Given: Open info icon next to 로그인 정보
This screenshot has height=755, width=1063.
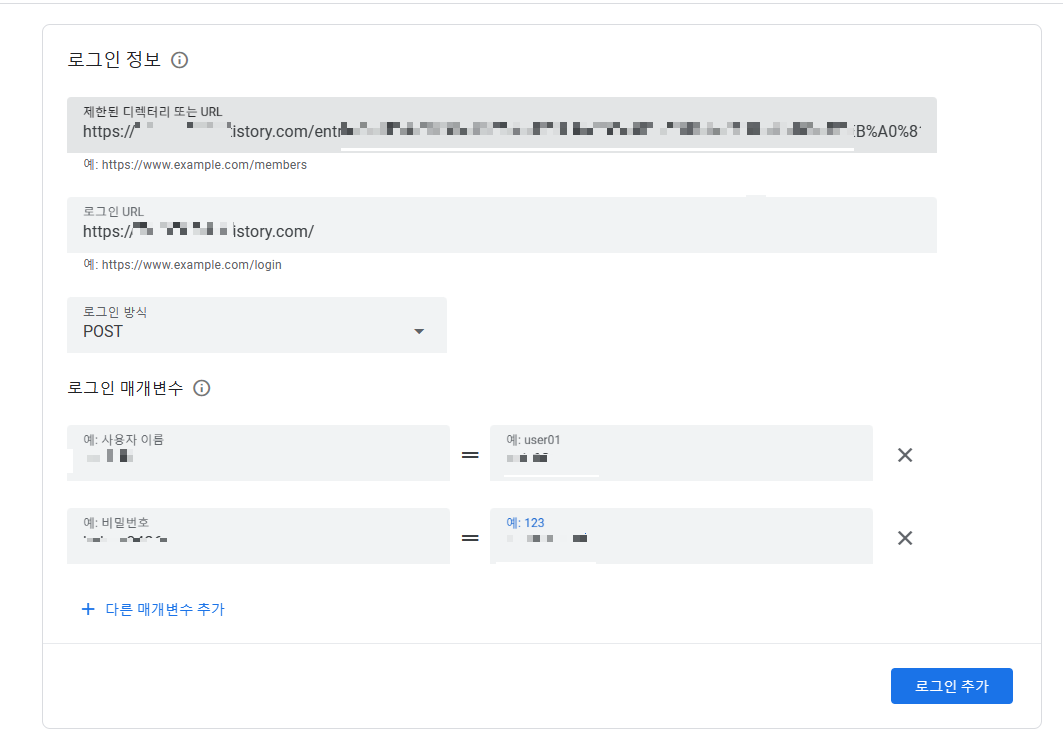Looking at the screenshot, I should click(x=180, y=60).
